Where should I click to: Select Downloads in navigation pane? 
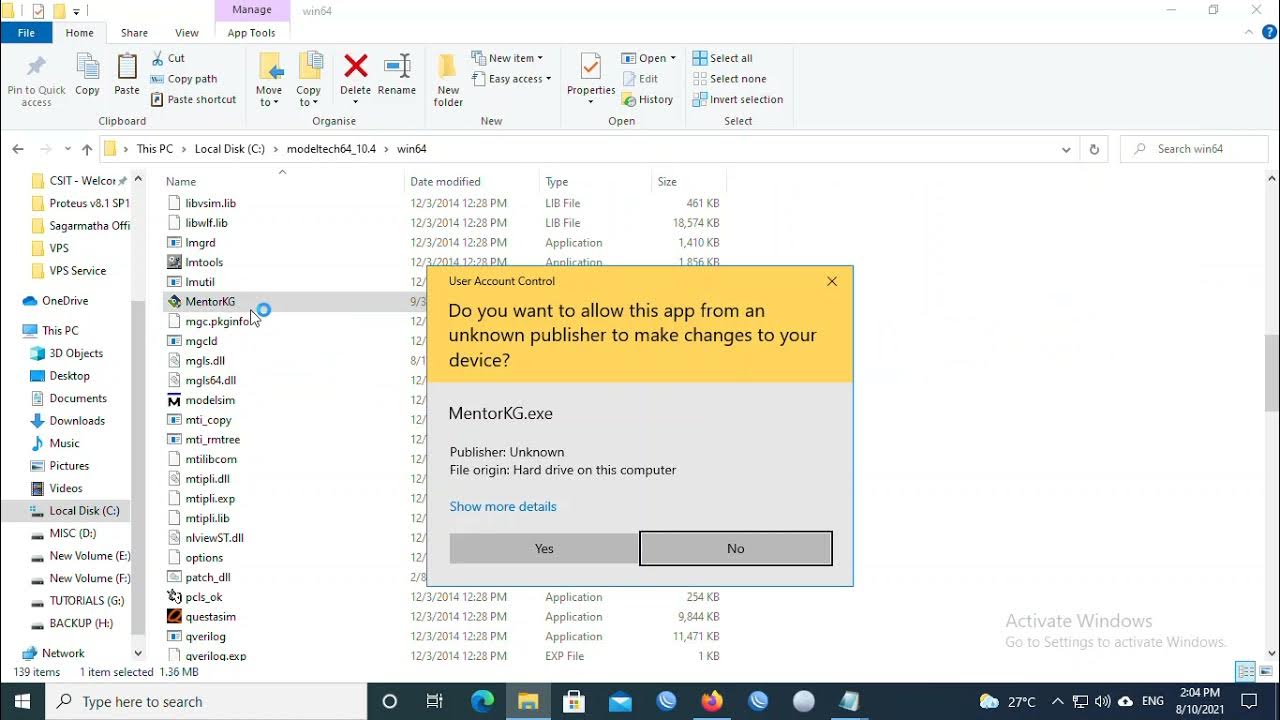pyautogui.click(x=77, y=421)
